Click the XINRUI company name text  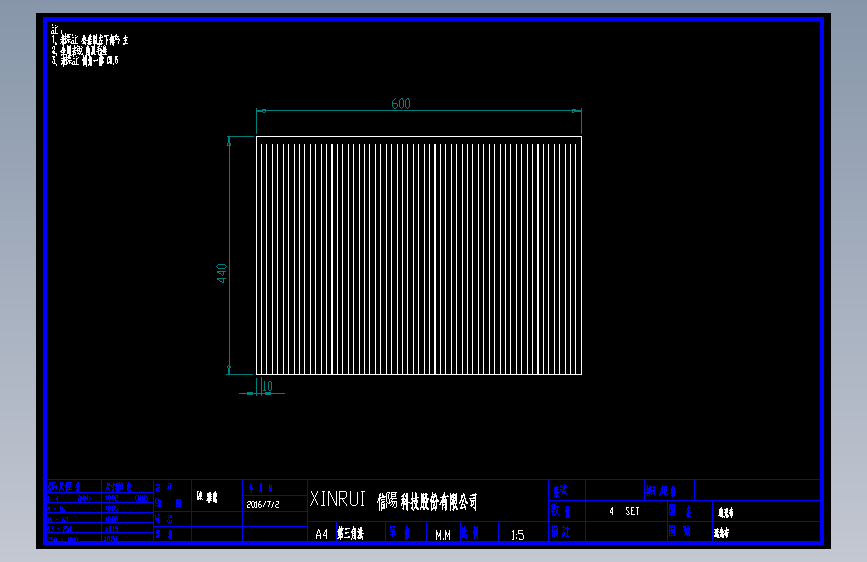point(337,499)
